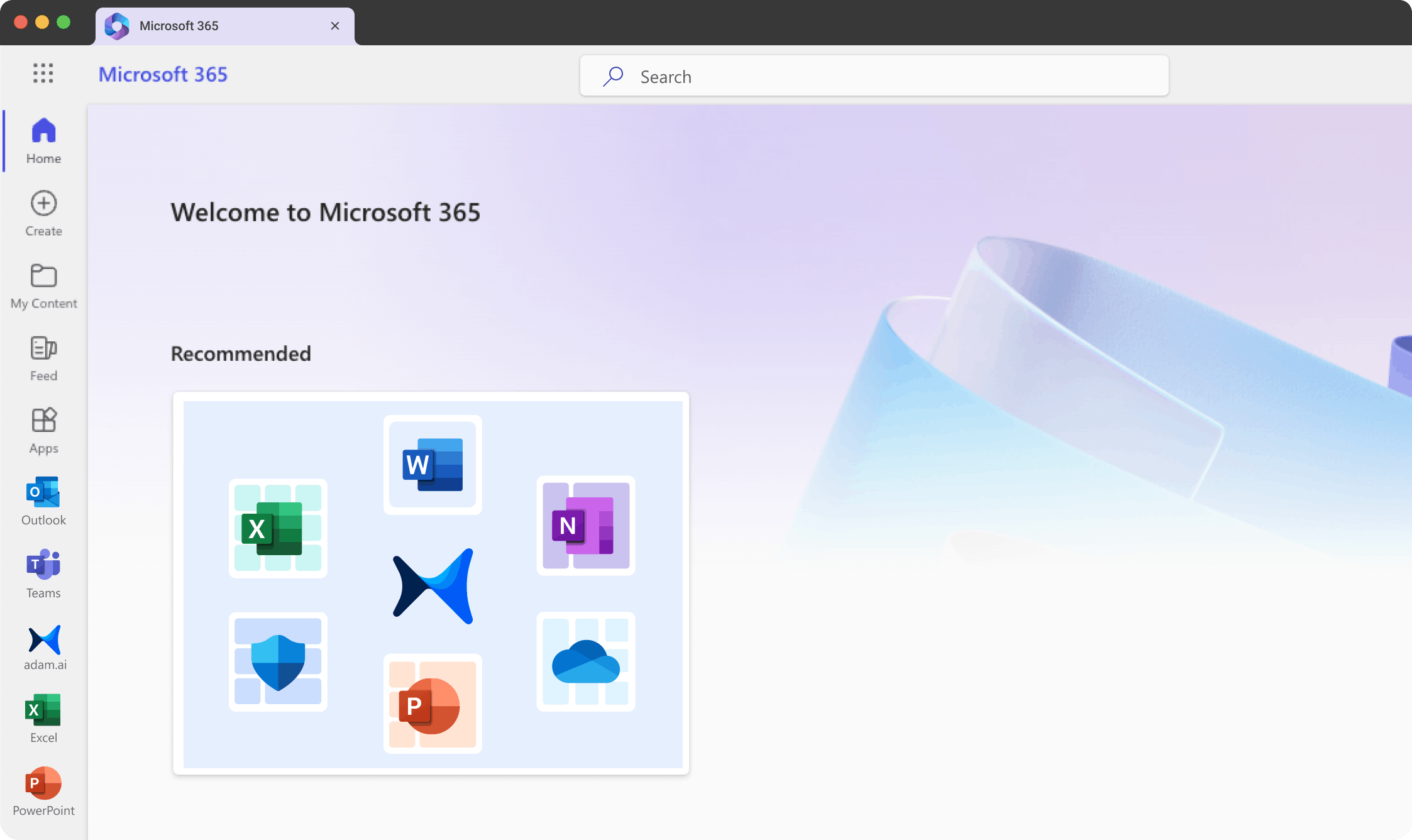Image resolution: width=1412 pixels, height=840 pixels.
Task: Select the Microsoft 365 browser tab
Action: pos(214,26)
